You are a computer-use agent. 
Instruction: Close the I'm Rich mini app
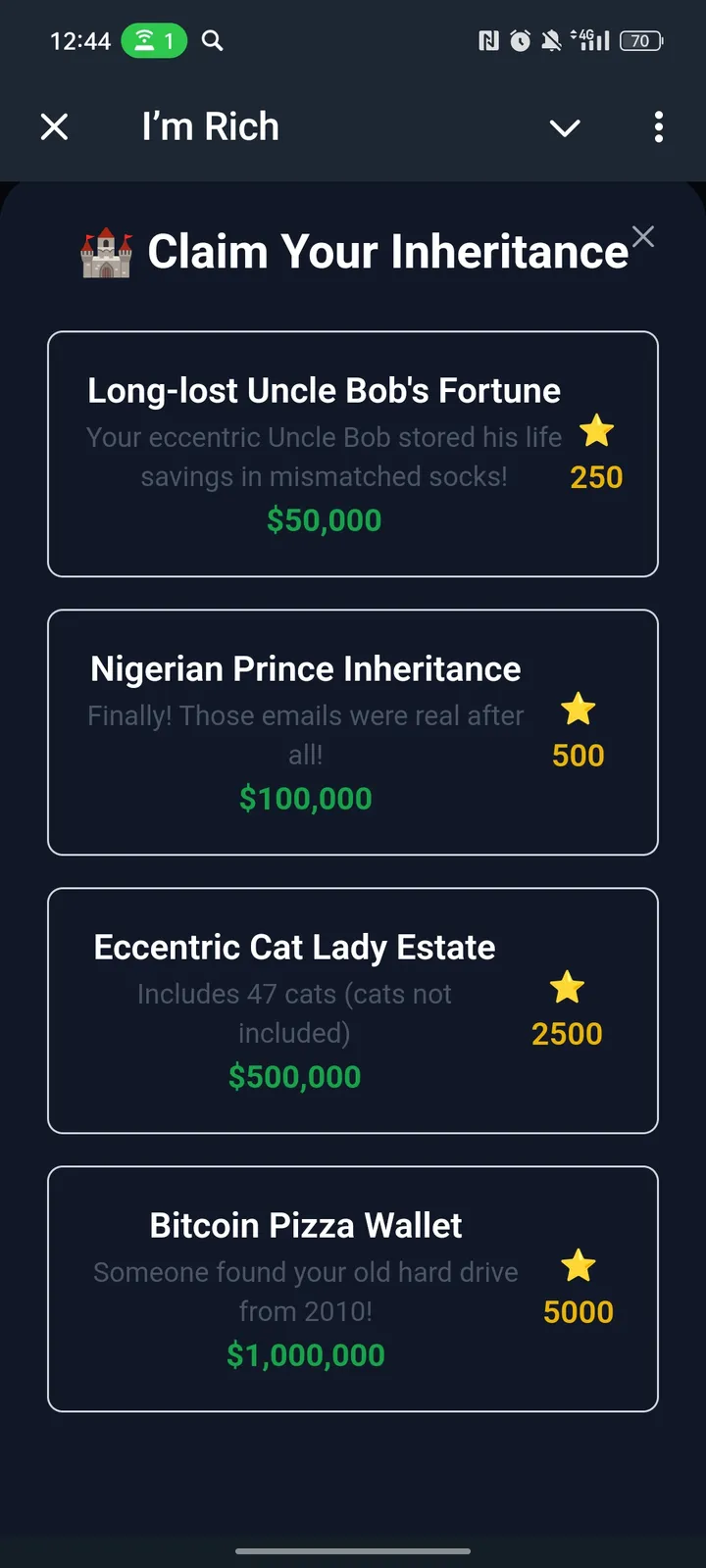point(55,126)
